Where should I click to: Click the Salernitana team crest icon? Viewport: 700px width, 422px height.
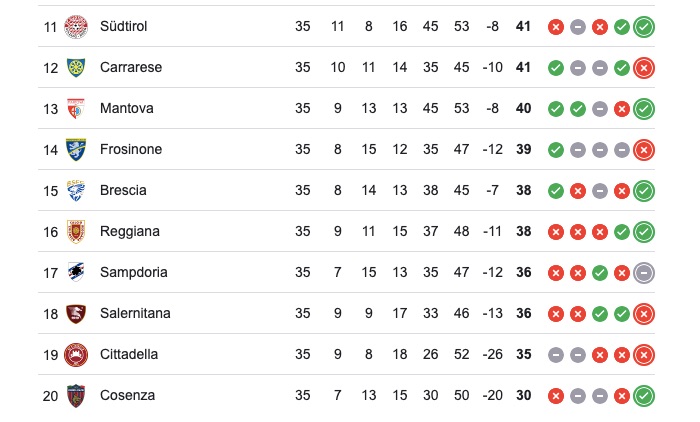pos(75,313)
